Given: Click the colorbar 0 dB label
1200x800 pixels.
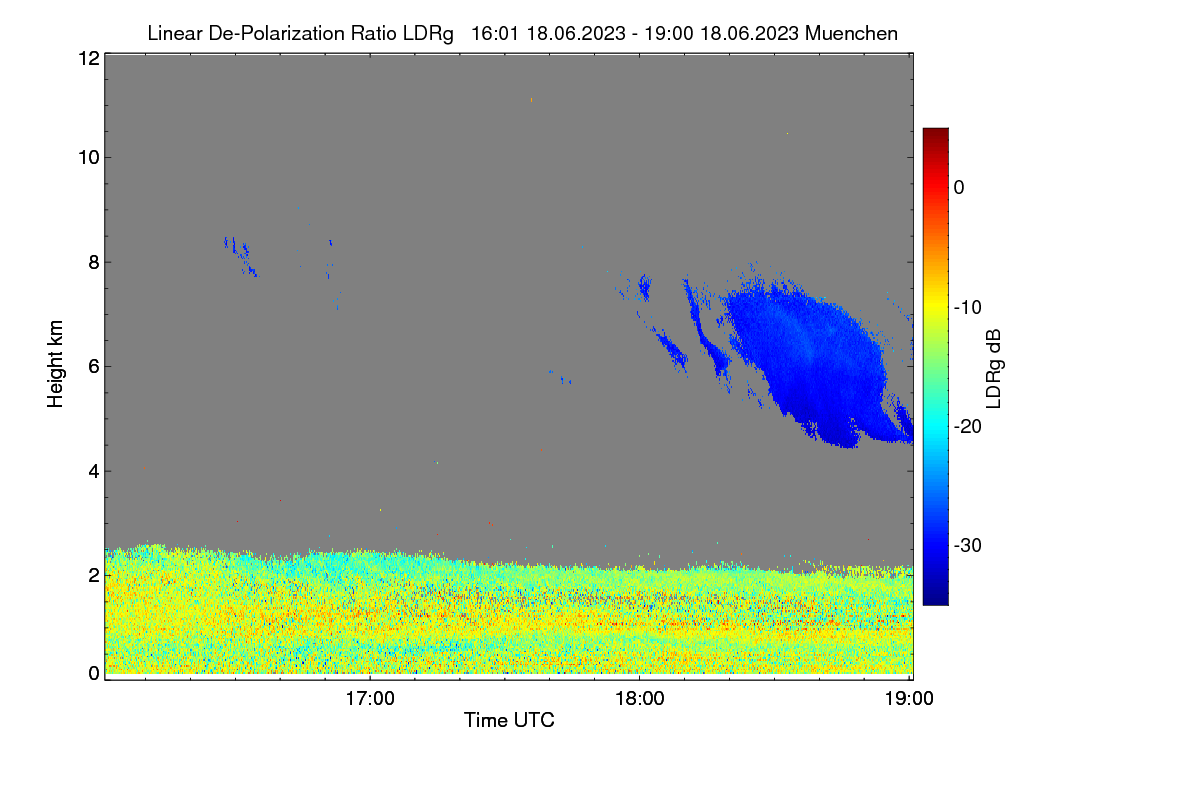Looking at the screenshot, I should click(x=959, y=187).
